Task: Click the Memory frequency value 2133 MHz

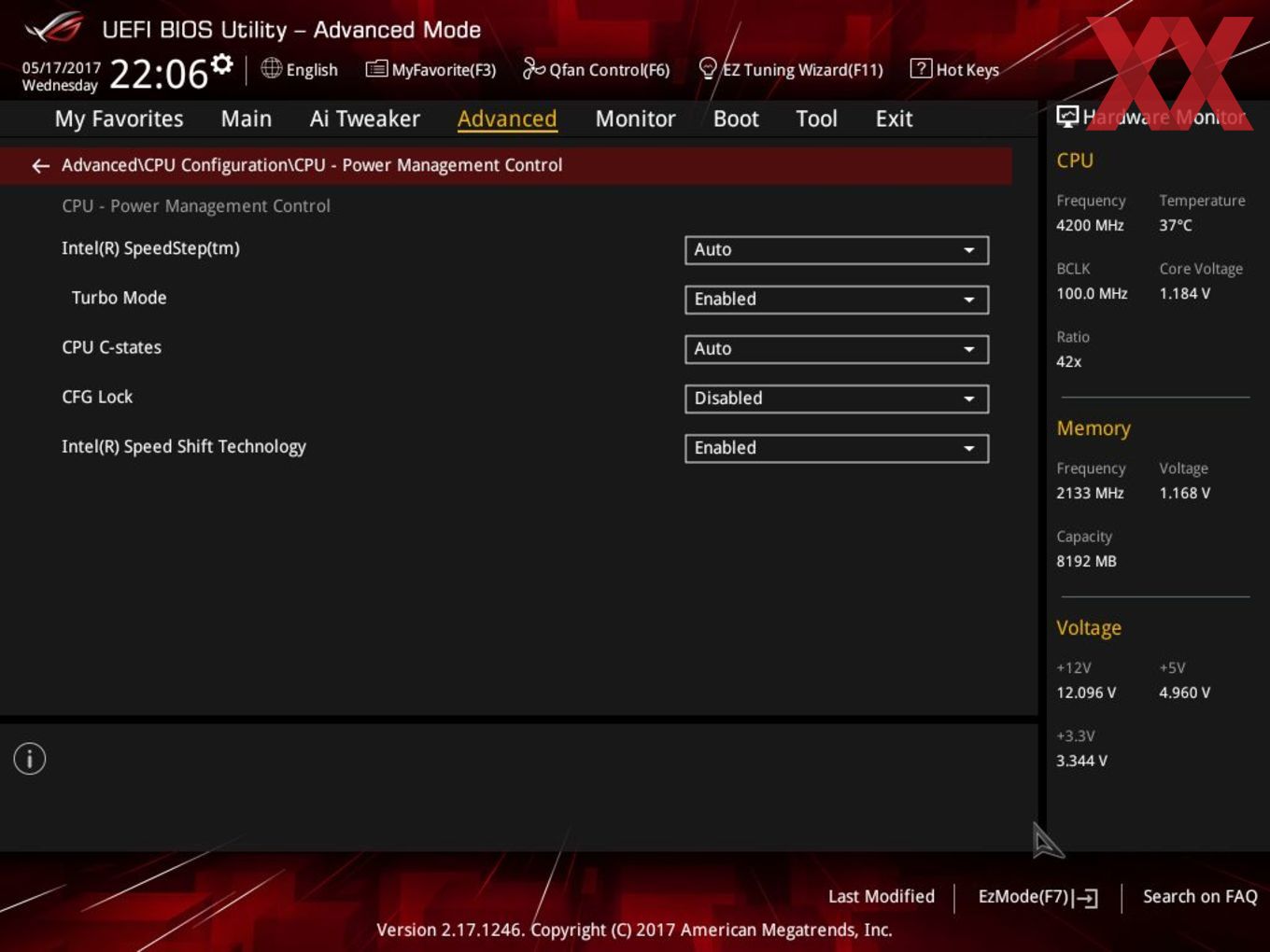Action: pos(1090,493)
